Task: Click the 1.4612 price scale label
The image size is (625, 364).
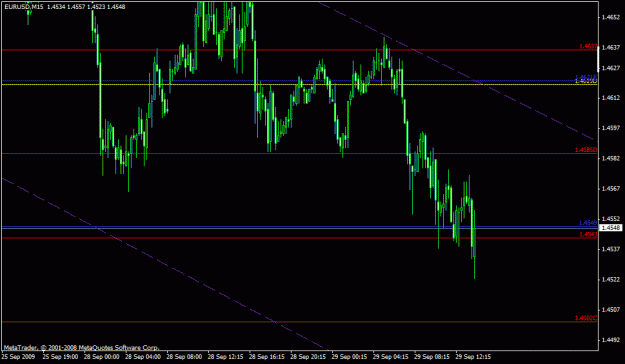Action: click(611, 98)
